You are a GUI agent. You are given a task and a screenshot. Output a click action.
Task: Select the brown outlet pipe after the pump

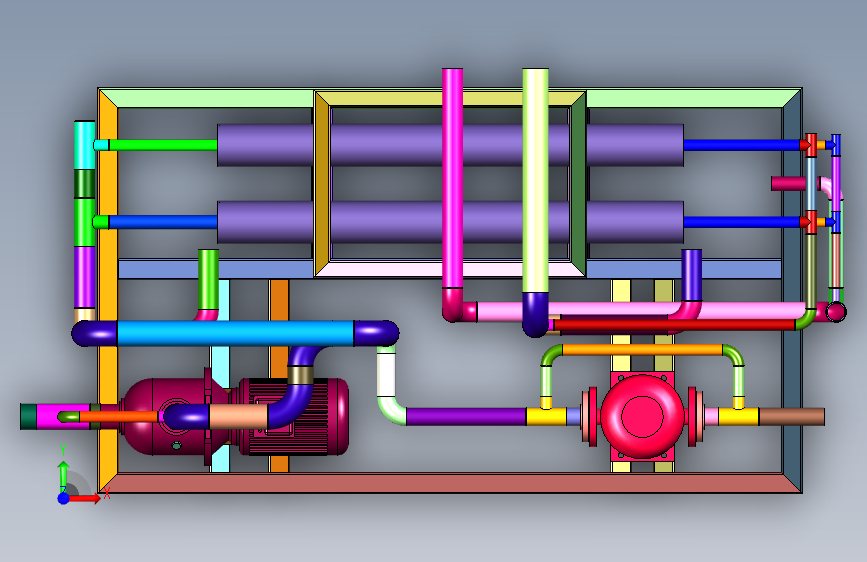click(792, 417)
